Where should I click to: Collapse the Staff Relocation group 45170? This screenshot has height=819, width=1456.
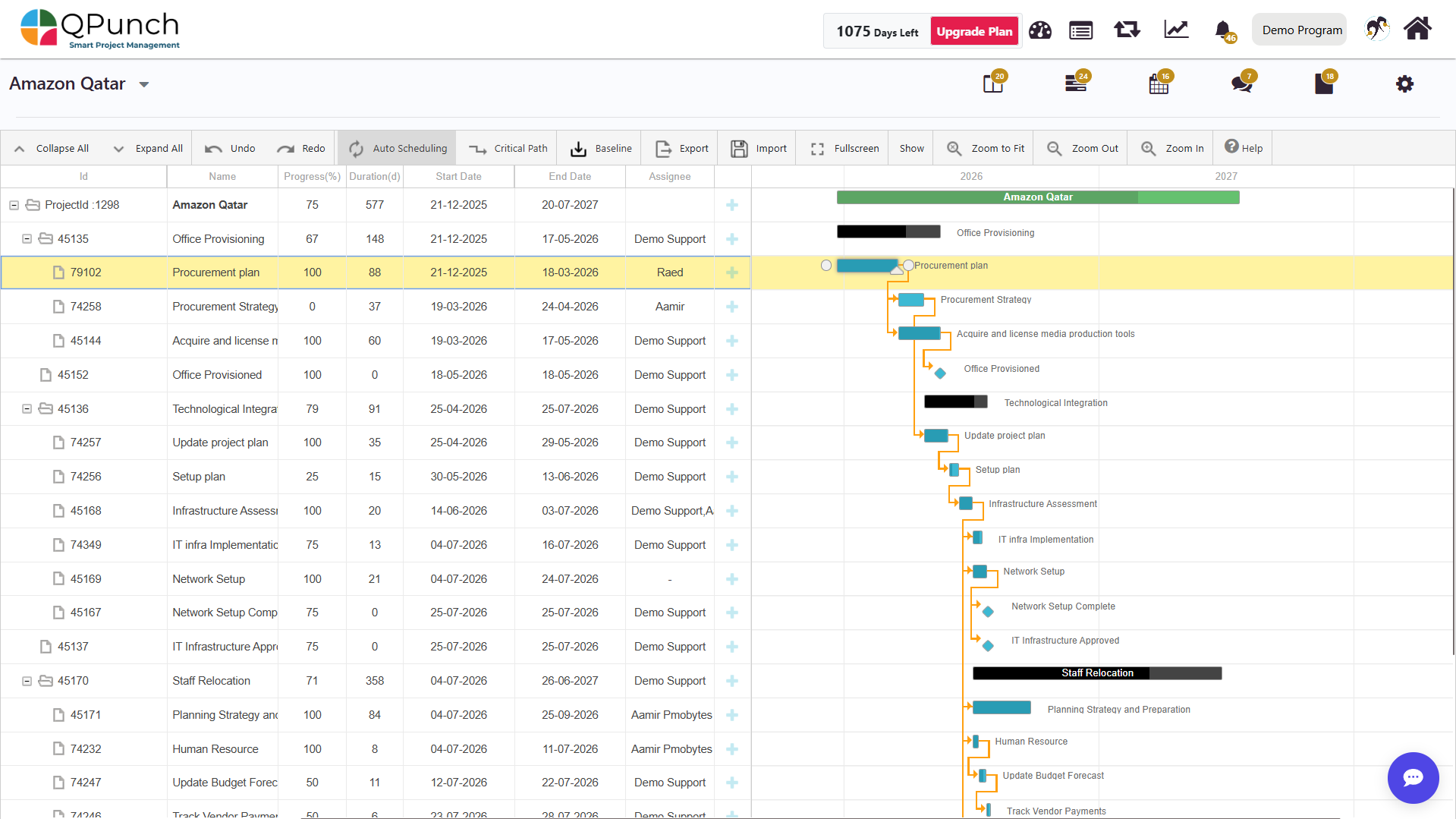[27, 681]
